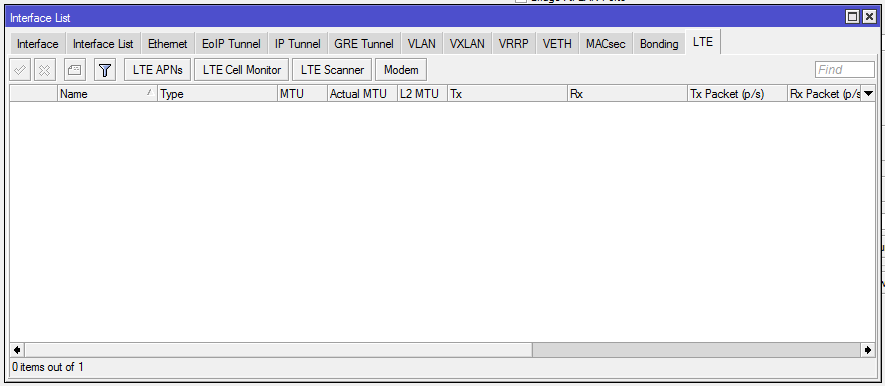Viewport: 885px width, 386px height.
Task: Go to the VLAN tab
Action: pyautogui.click(x=422, y=44)
